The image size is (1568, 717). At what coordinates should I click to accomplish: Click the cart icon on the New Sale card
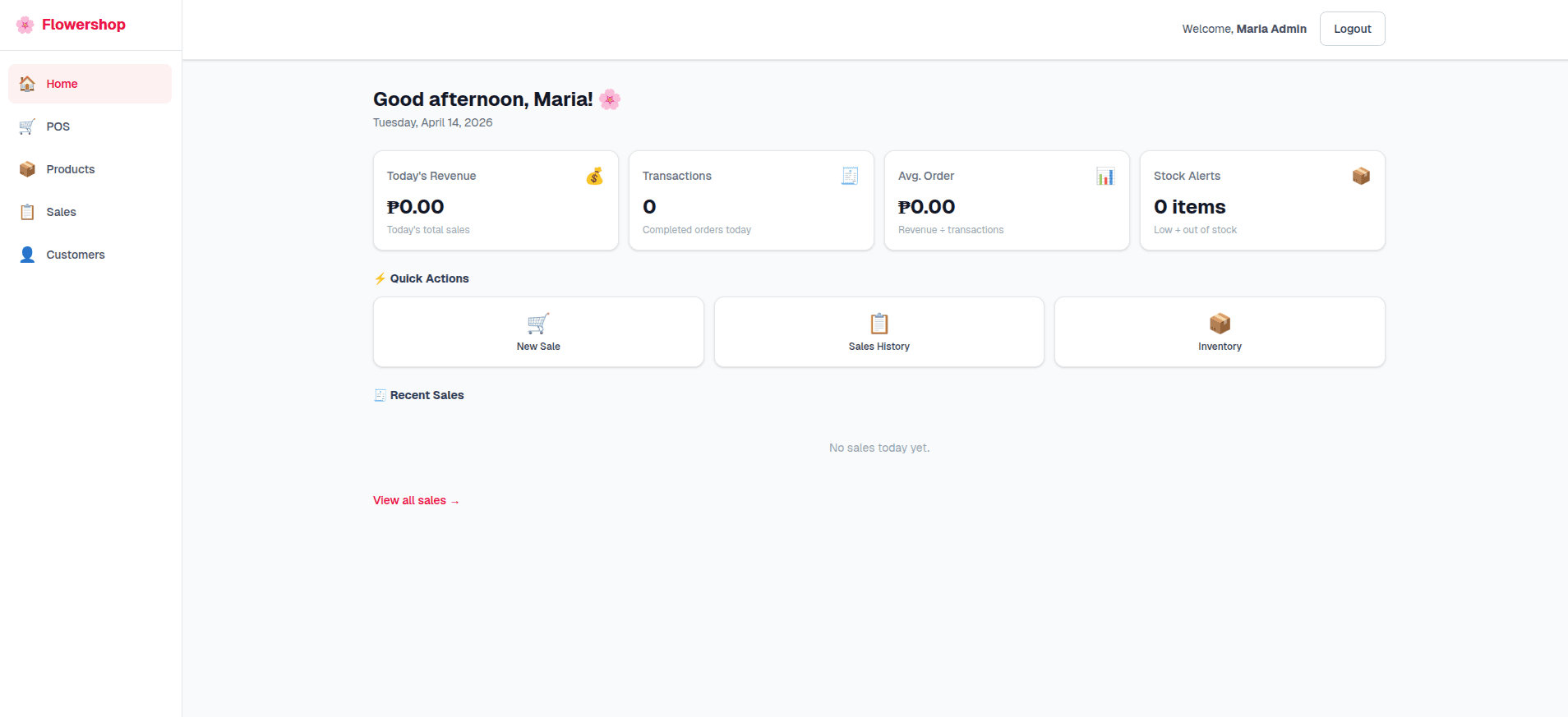[538, 324]
